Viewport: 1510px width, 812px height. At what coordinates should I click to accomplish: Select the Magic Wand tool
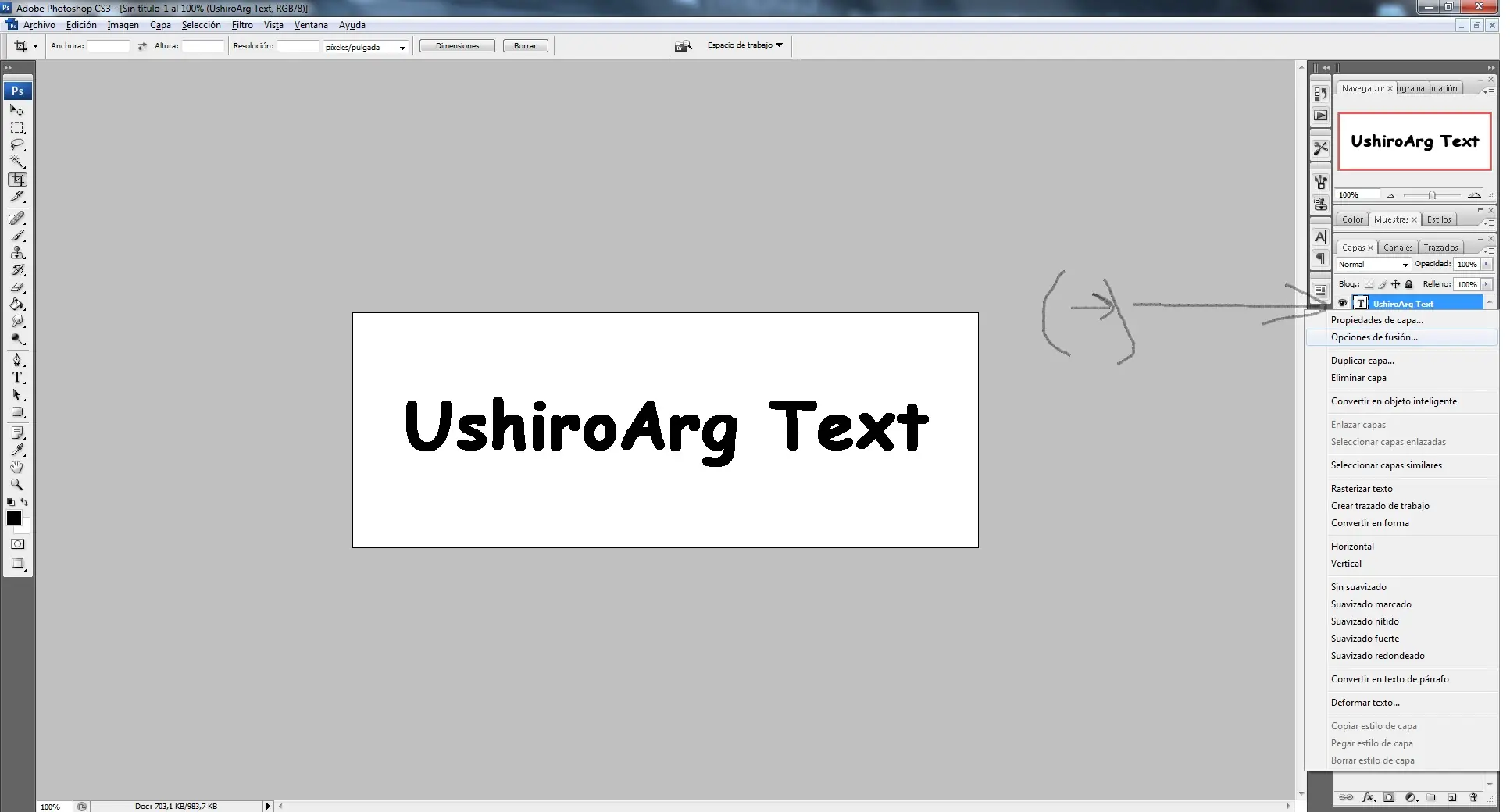[17, 162]
